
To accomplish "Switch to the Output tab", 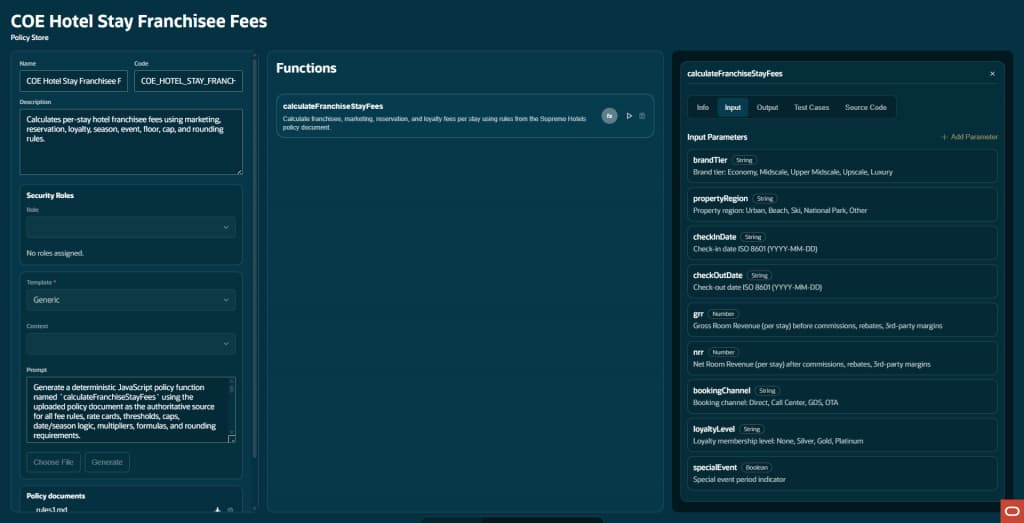I will (x=767, y=108).
